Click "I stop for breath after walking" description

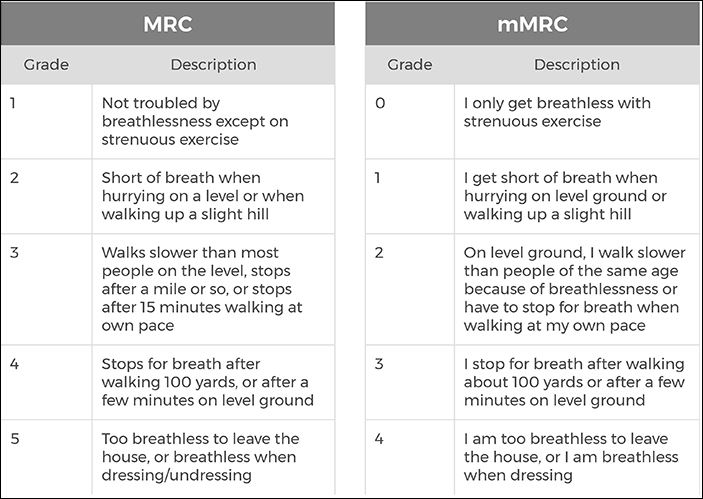pos(574,382)
